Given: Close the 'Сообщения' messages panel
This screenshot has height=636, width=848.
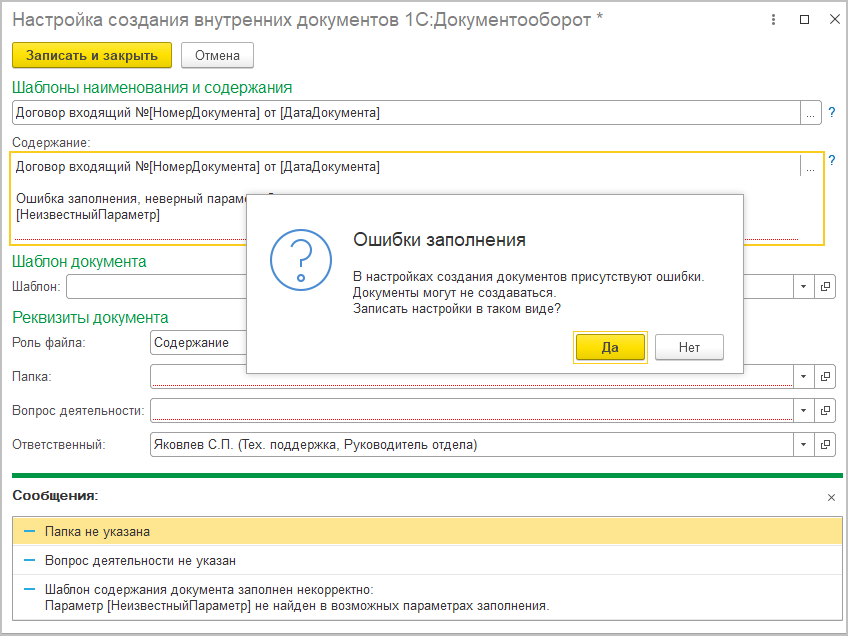Looking at the screenshot, I should (x=831, y=498).
